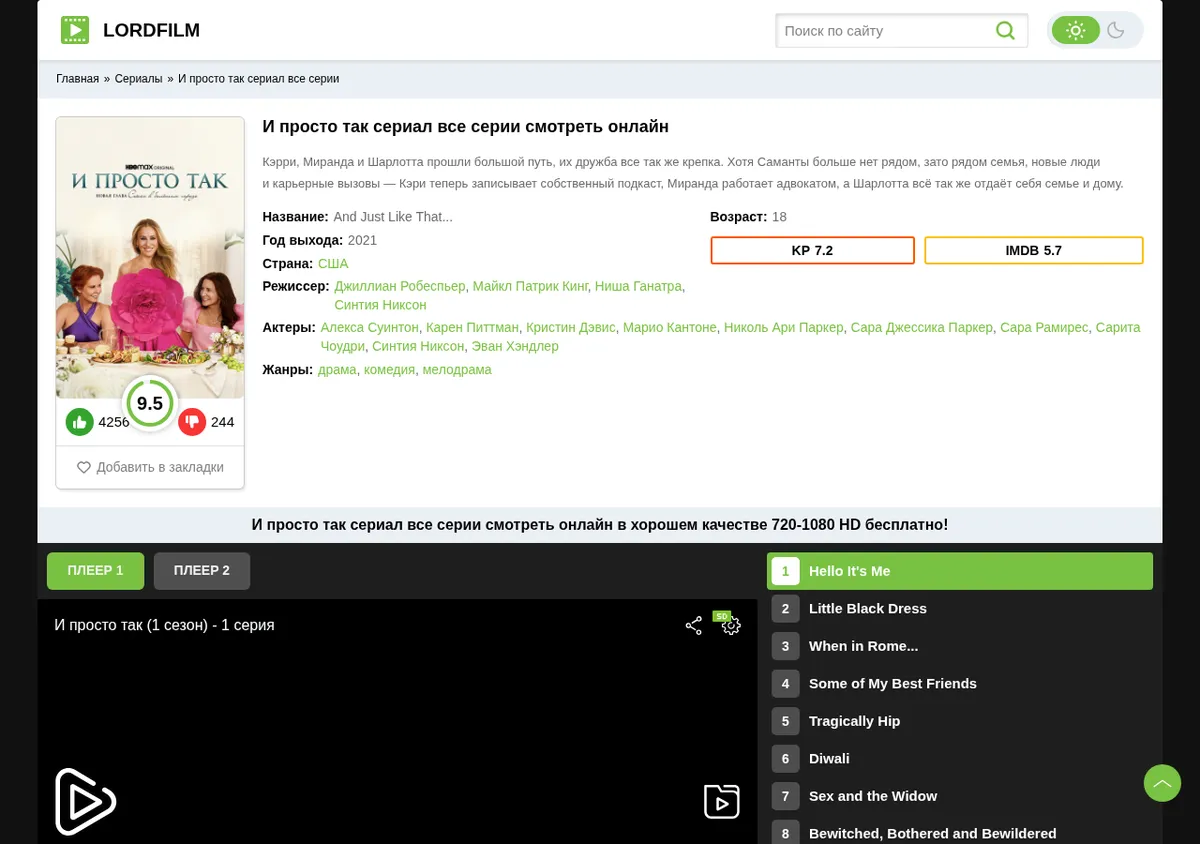Viewport: 1200px width, 844px height.
Task: Click the red thumbs-down dislike icon
Action: [x=192, y=422]
